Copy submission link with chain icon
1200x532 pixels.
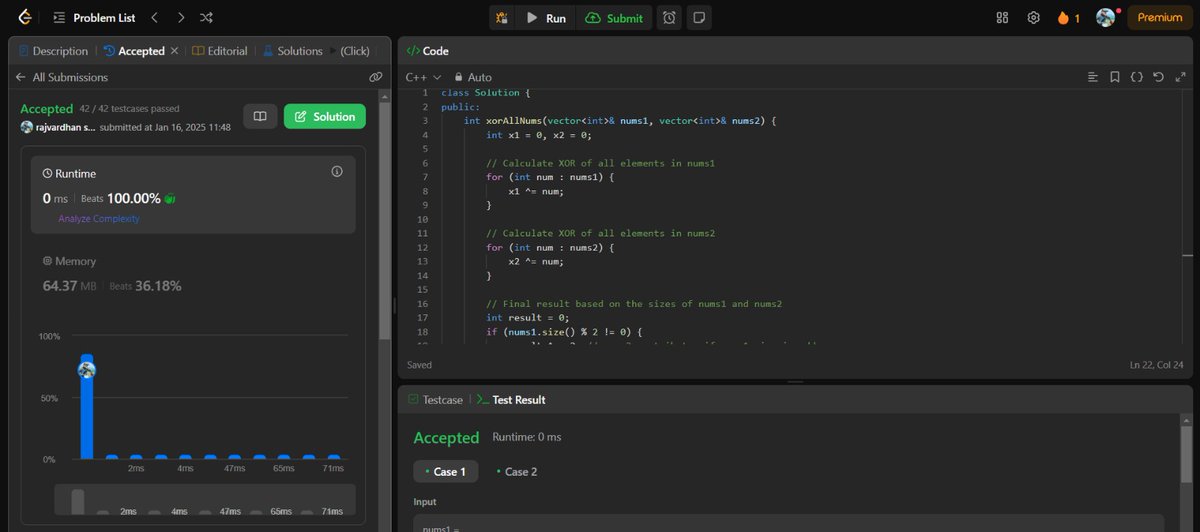376,76
